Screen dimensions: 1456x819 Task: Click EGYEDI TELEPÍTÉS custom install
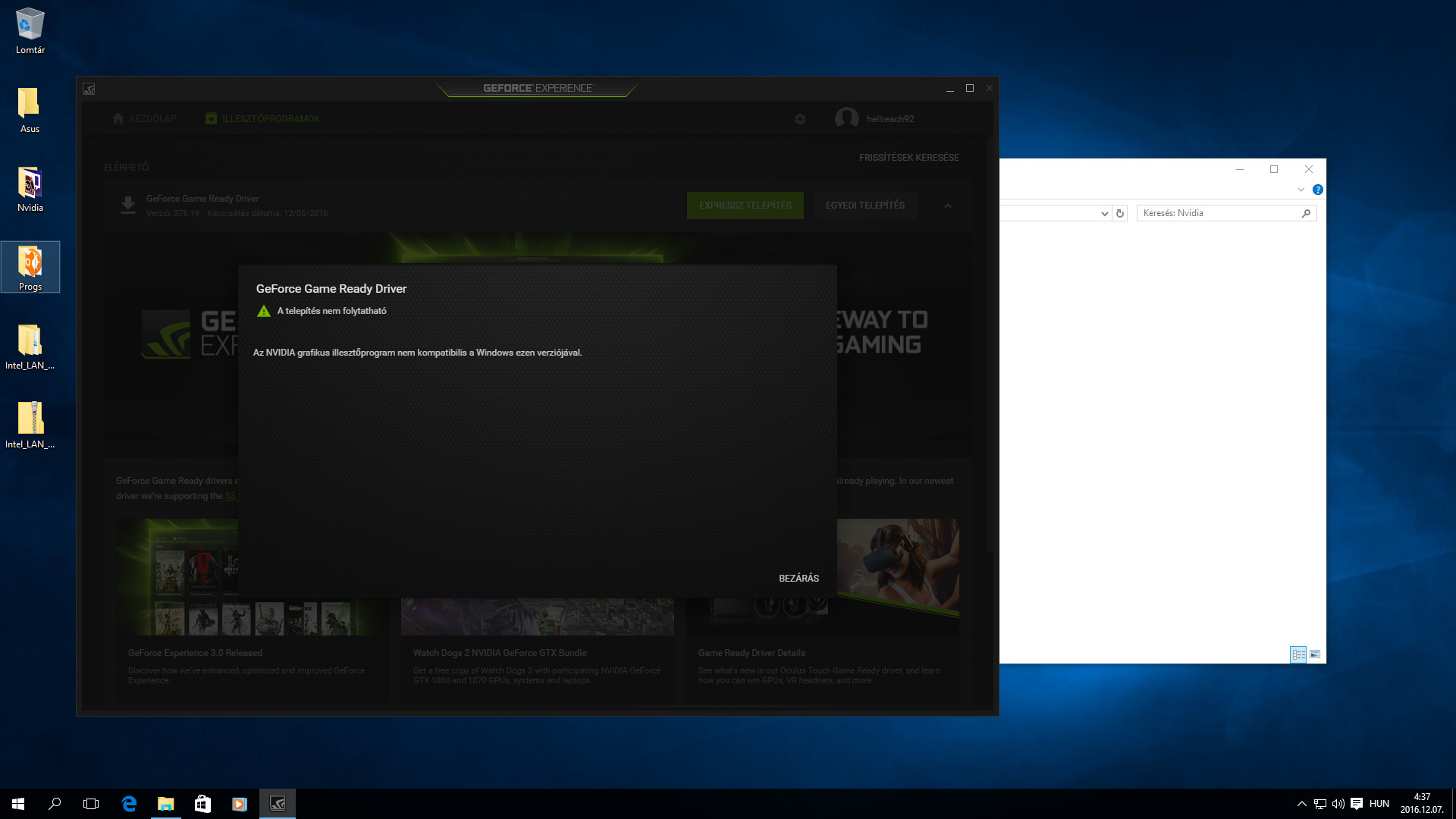tap(864, 206)
